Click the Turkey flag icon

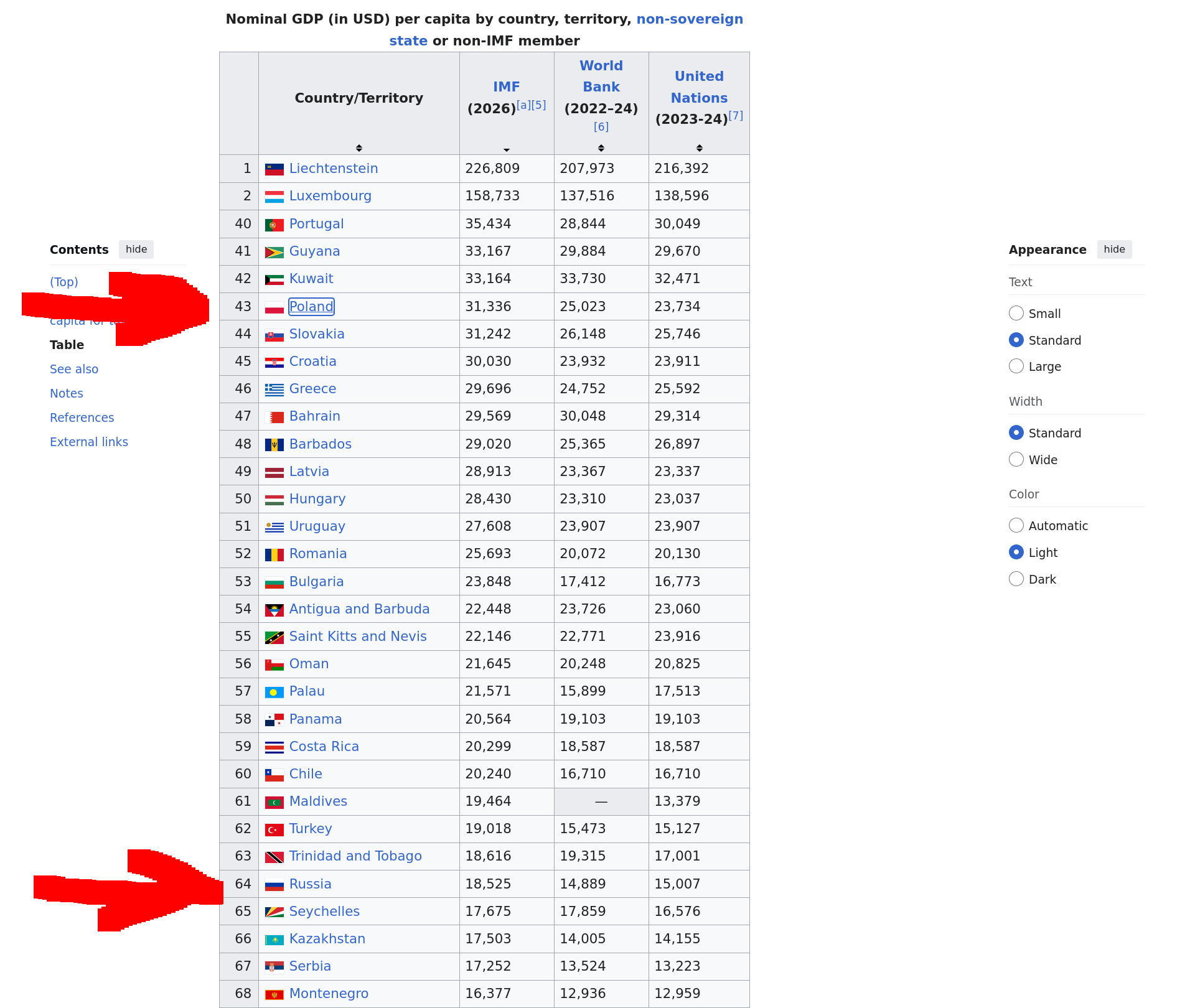coord(274,829)
